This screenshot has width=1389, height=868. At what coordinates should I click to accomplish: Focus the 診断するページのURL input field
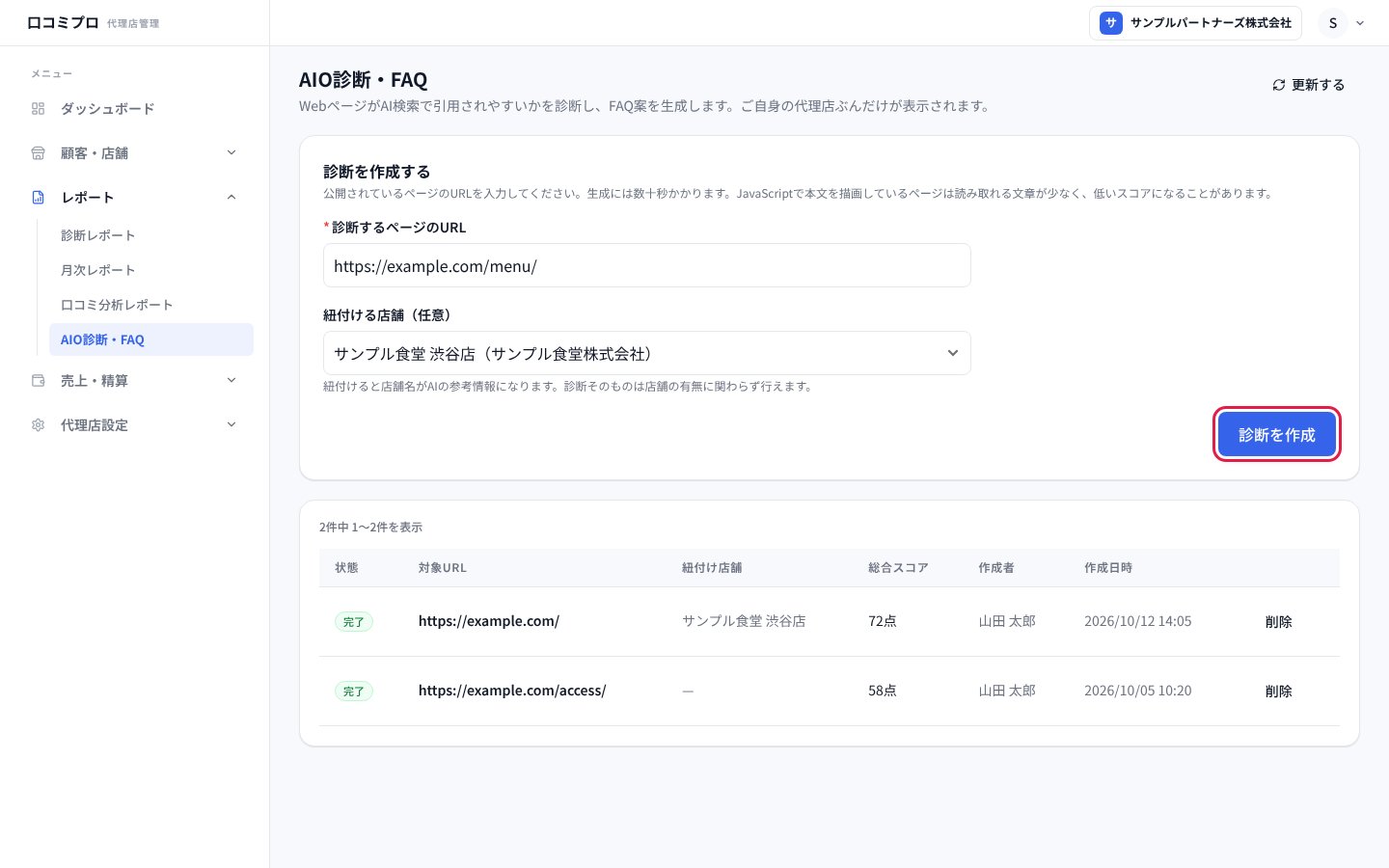[x=646, y=265]
